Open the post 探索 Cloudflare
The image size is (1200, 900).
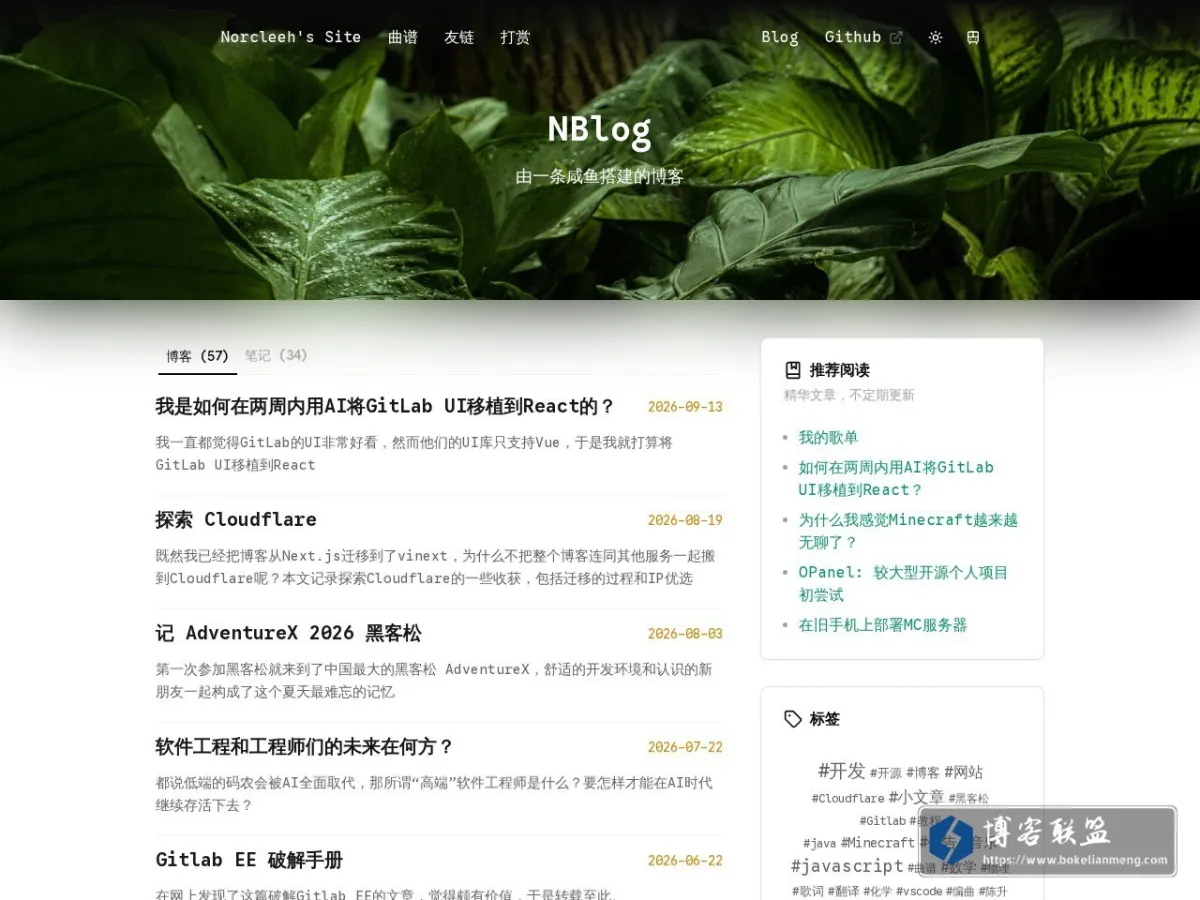tap(236, 519)
